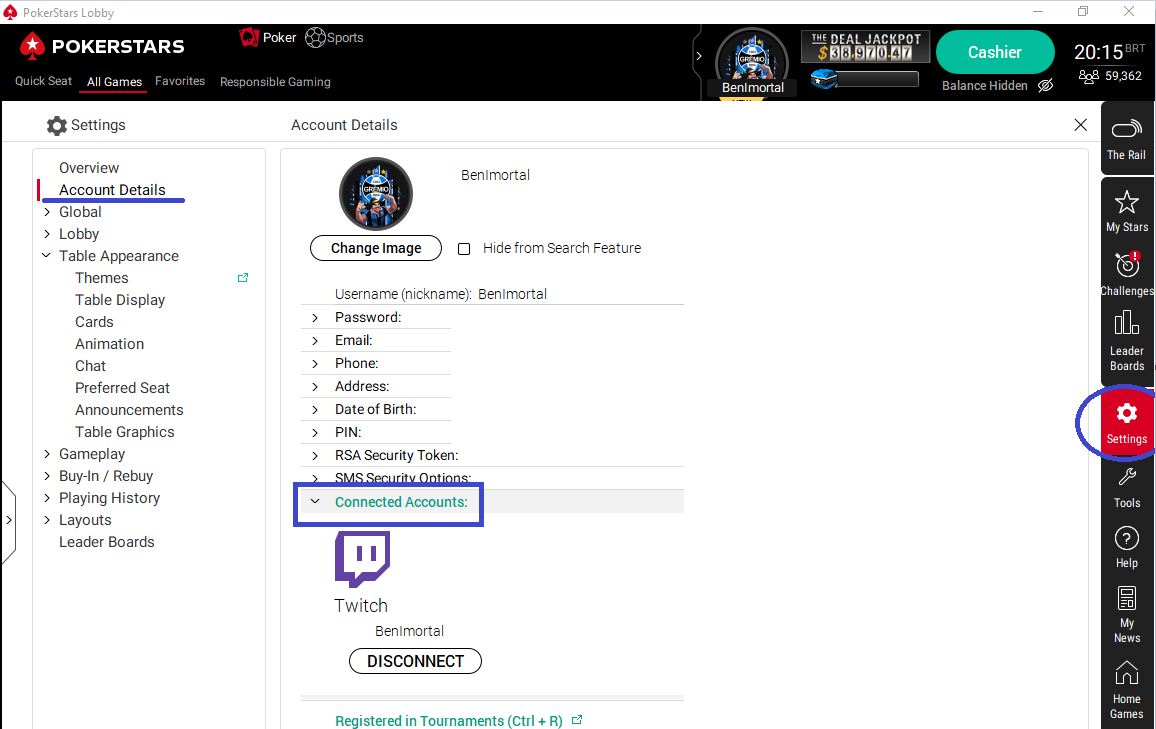
Task: Switch to Quick Seat tab
Action: coord(43,81)
